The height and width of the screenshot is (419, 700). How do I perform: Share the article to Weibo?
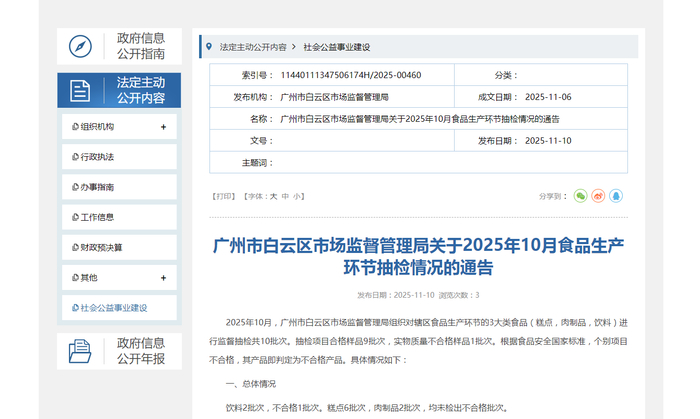(x=598, y=197)
